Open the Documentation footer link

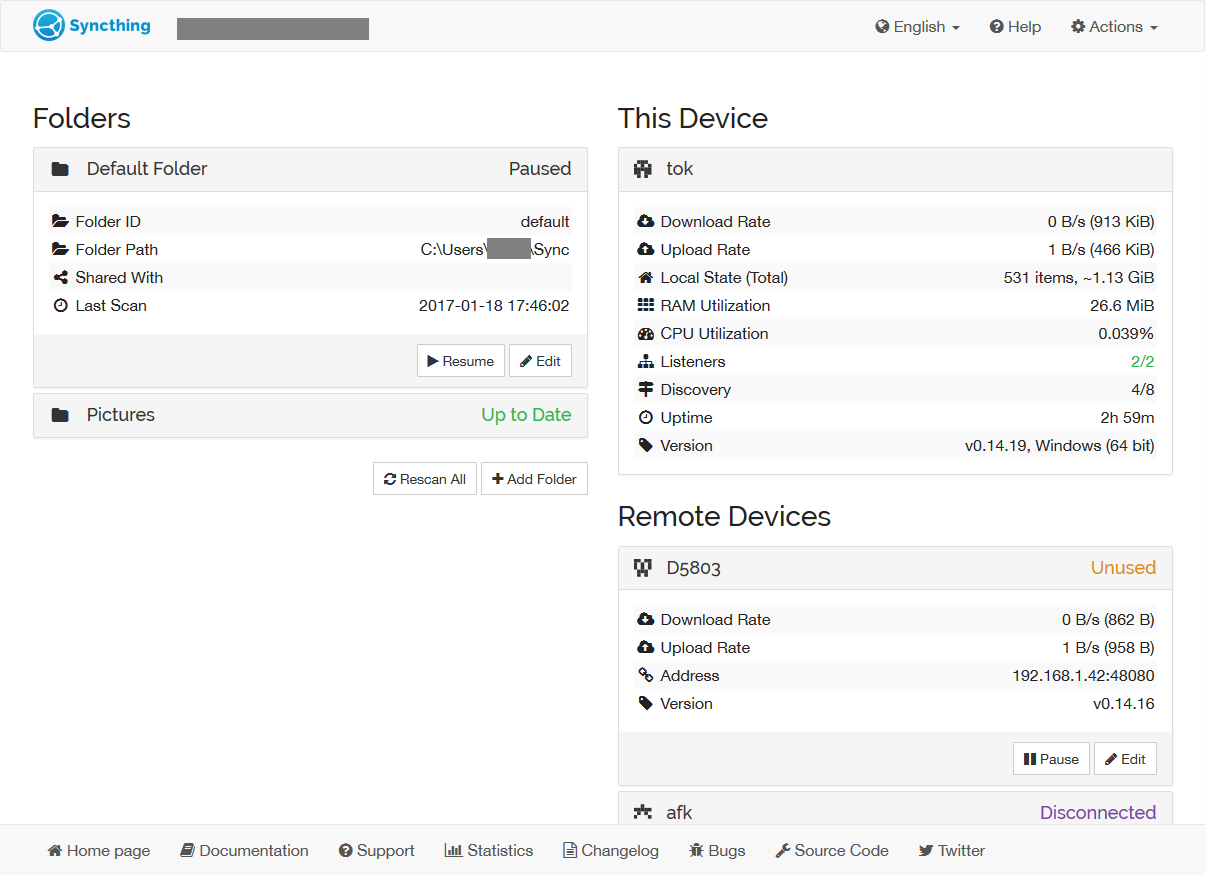tap(244, 851)
